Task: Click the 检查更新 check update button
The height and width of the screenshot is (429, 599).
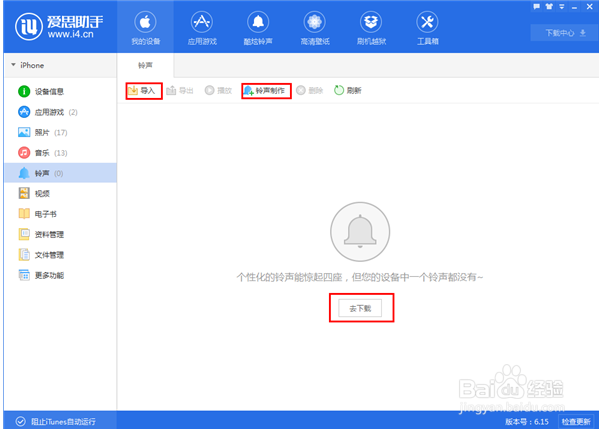Action: point(576,422)
